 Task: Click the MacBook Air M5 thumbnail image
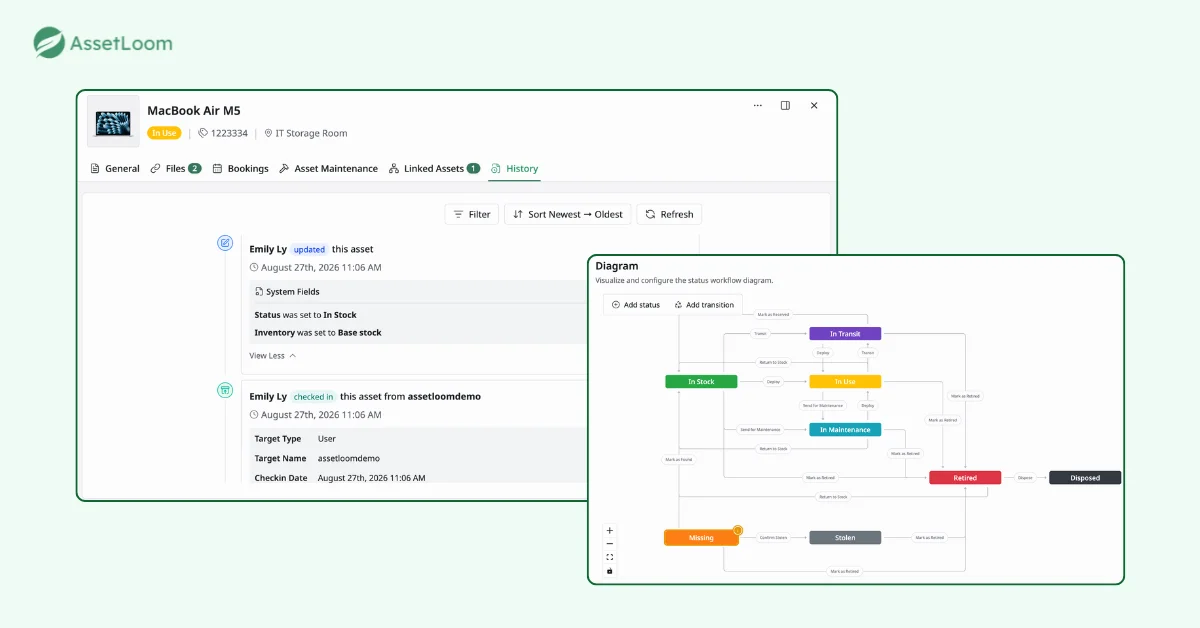tap(112, 122)
